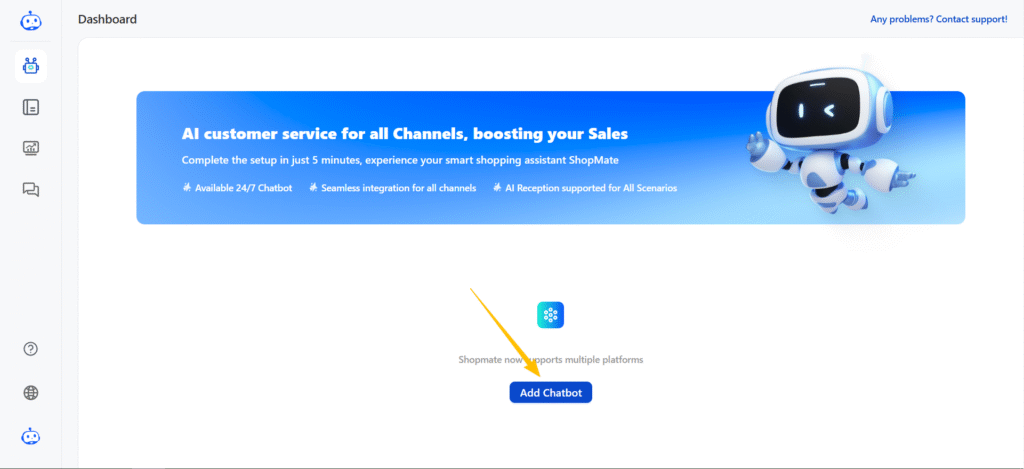Open the conversations chat bubbles icon
Image resolution: width=1024 pixels, height=469 pixels.
(x=31, y=189)
